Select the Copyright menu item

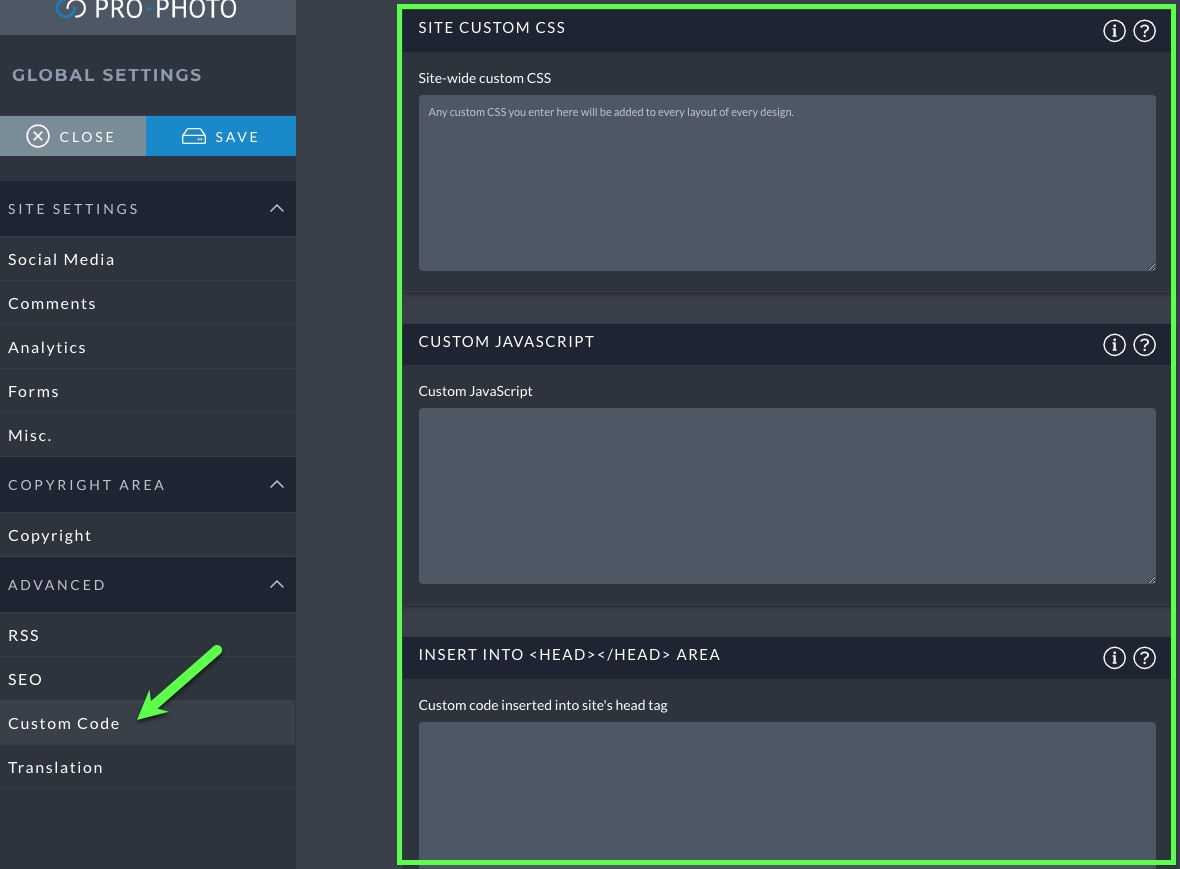pyautogui.click(x=148, y=535)
